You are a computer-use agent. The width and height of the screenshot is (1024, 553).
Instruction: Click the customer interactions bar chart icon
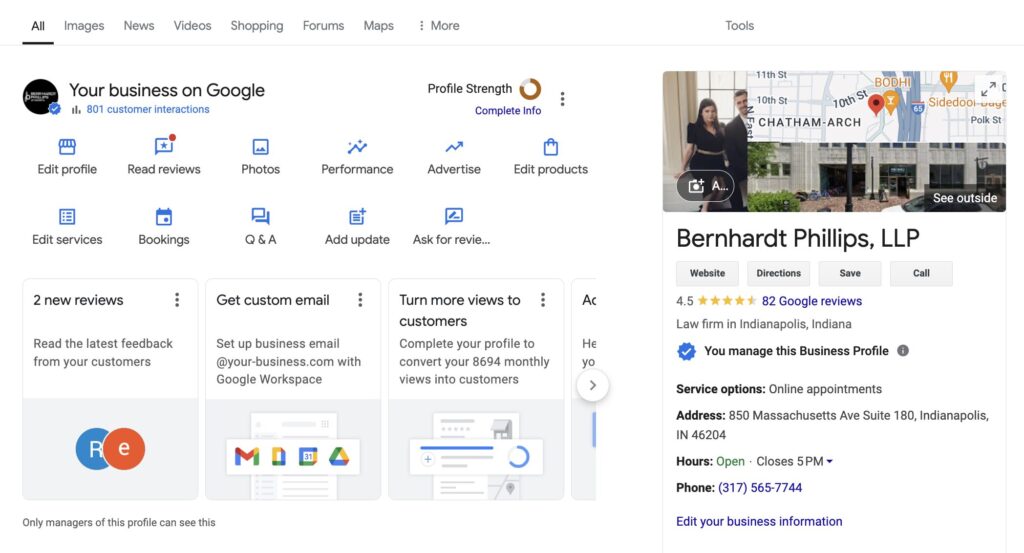pos(76,110)
